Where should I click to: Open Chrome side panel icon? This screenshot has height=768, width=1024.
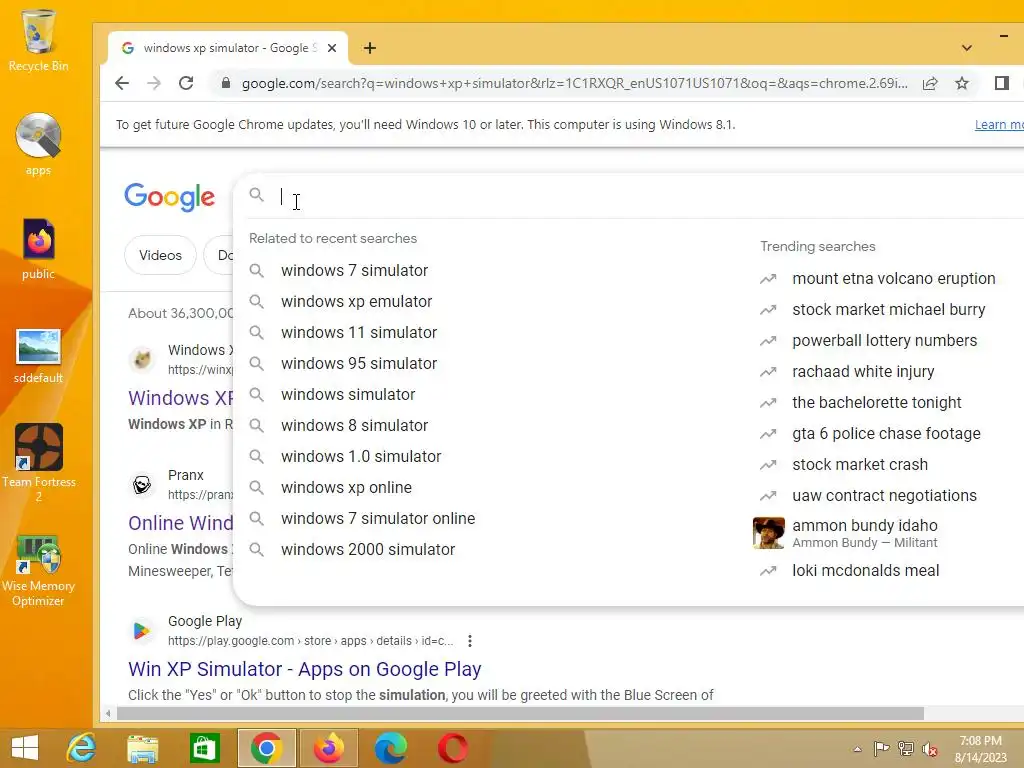tap(1002, 83)
